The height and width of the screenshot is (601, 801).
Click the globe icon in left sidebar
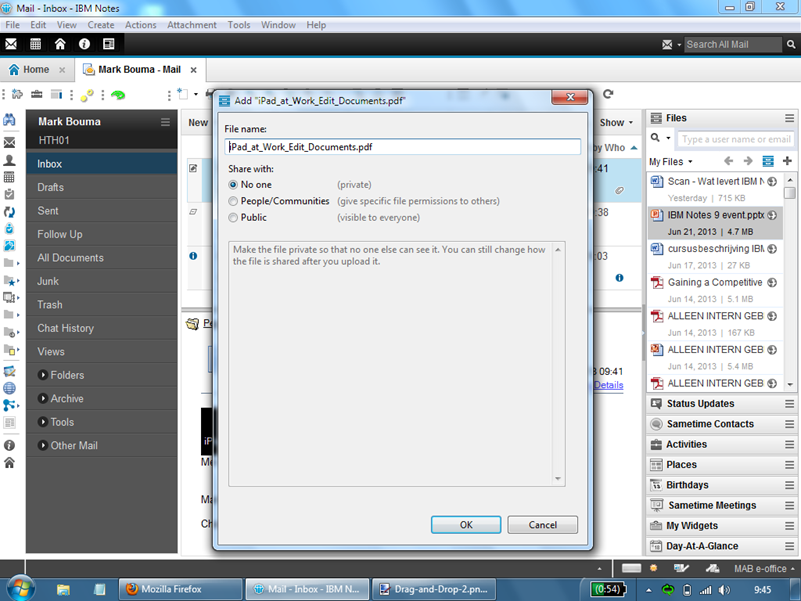(x=9, y=388)
